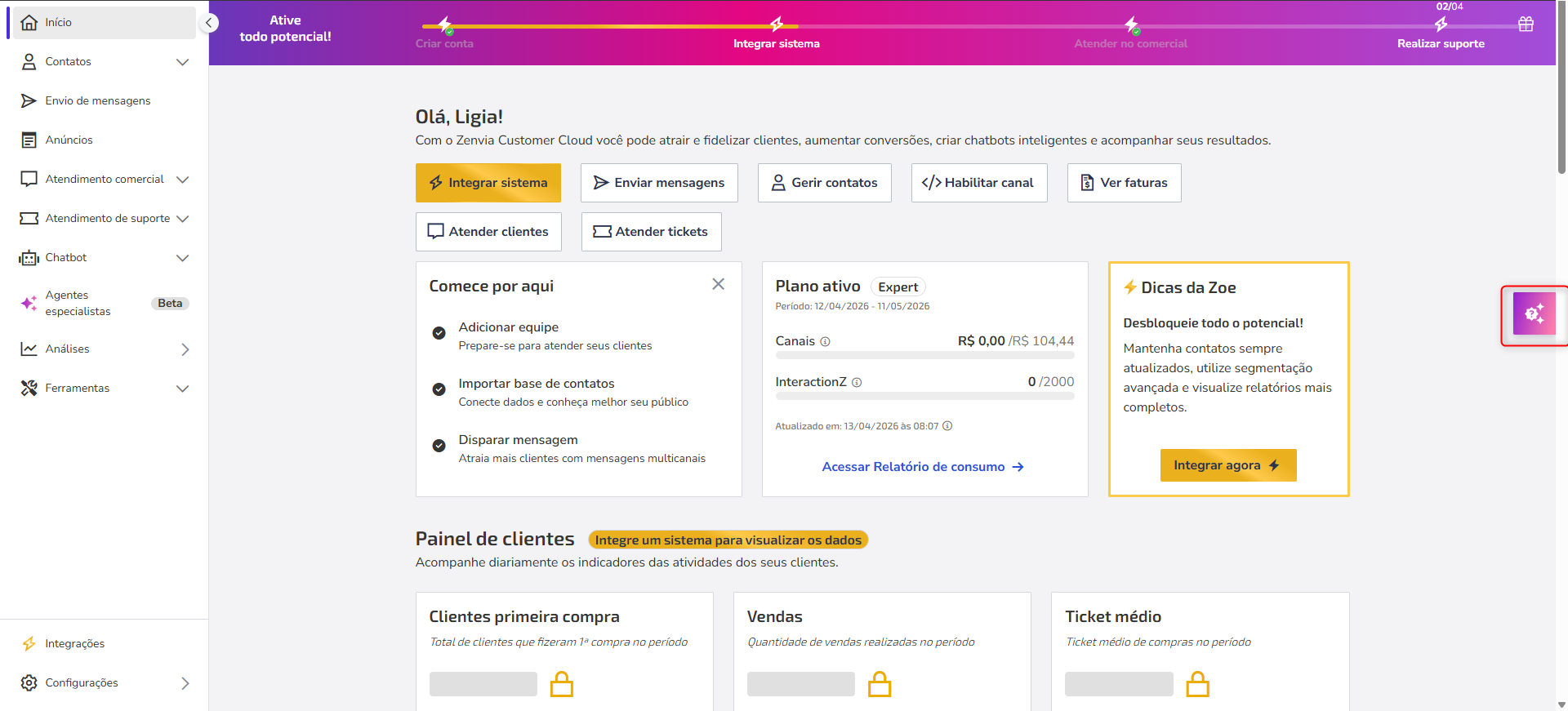Expand the Contatos menu chevron
The image size is (1568, 711).
point(183,62)
